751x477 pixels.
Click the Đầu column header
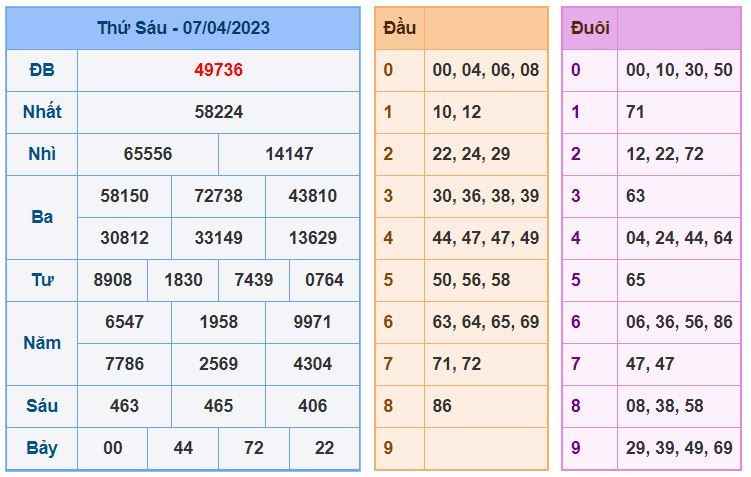click(x=399, y=28)
